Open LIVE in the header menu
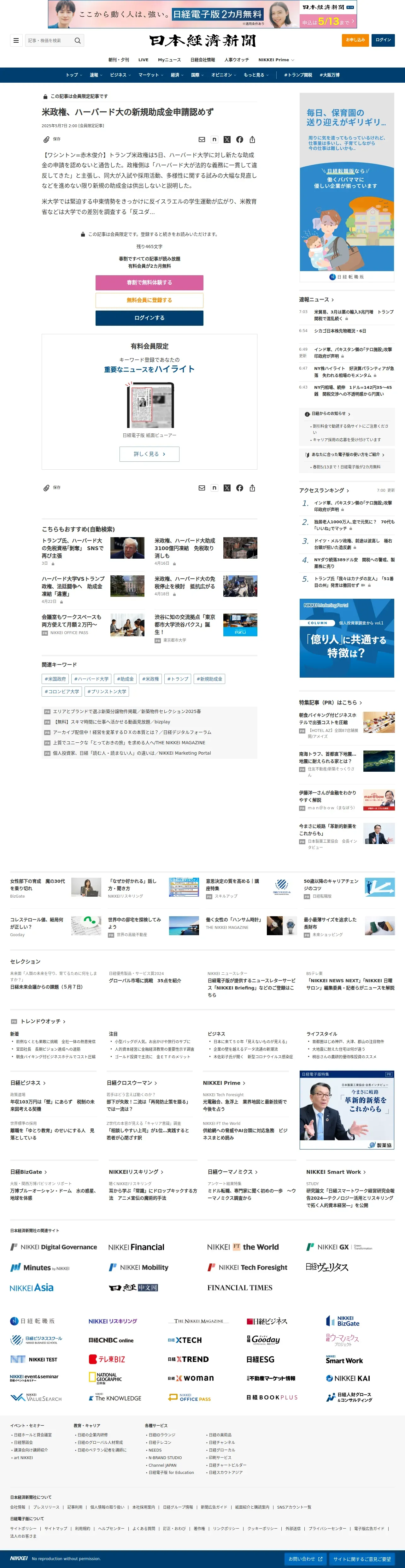This screenshot has height=1568, width=405. point(144,60)
